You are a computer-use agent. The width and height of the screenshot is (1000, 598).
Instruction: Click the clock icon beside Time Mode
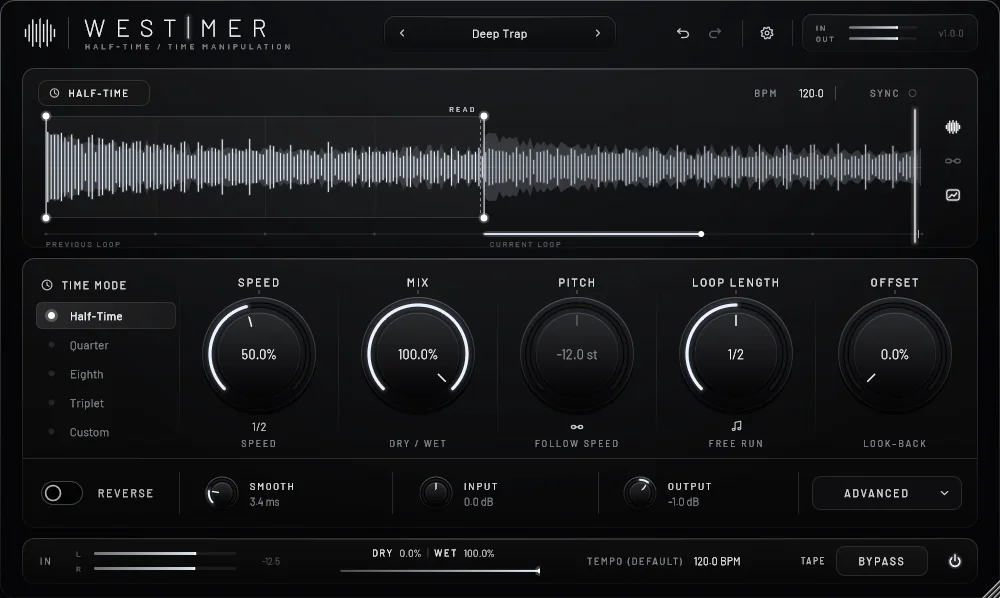[47, 285]
